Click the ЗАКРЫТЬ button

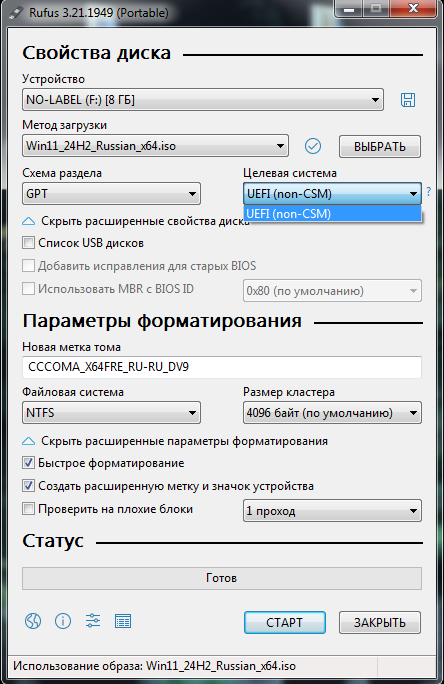click(x=380, y=622)
